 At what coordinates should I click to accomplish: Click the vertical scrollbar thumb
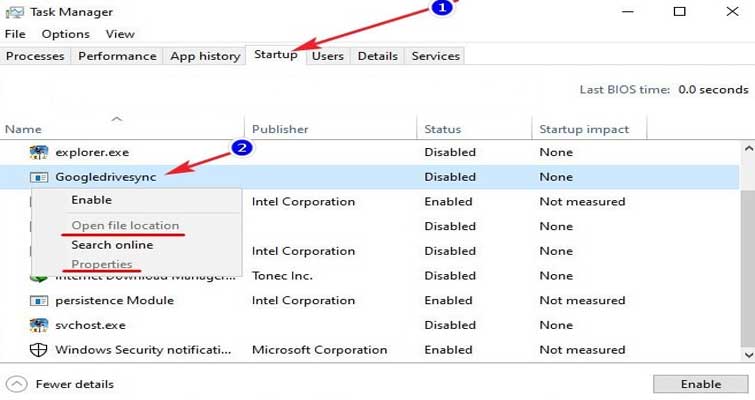(748, 268)
